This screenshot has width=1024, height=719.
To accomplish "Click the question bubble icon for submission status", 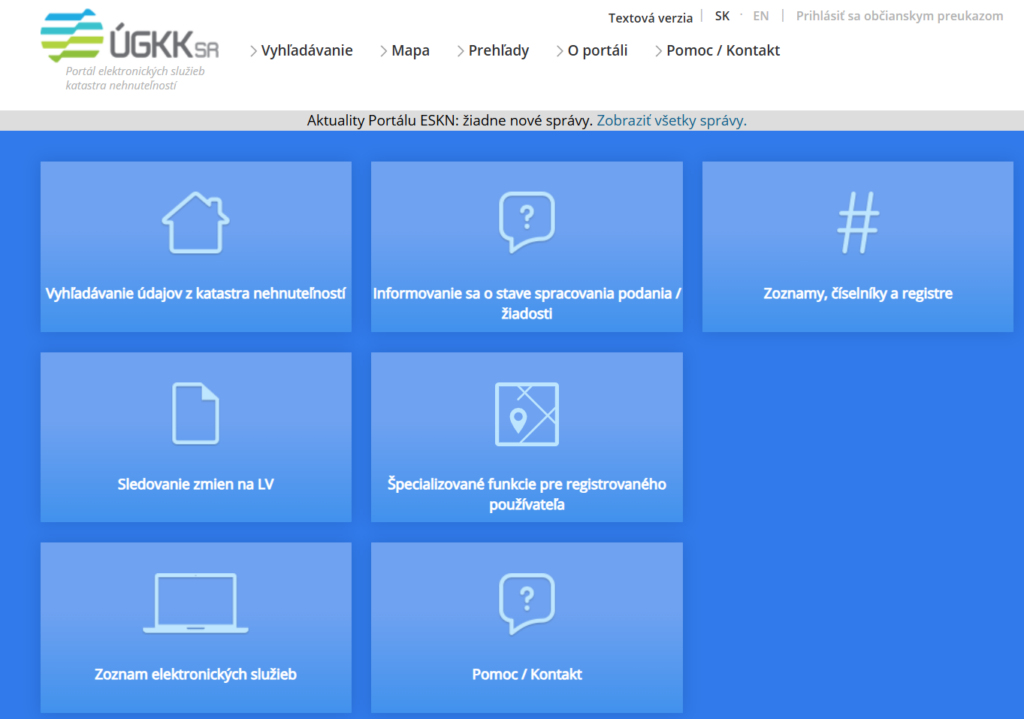I will [x=526, y=221].
